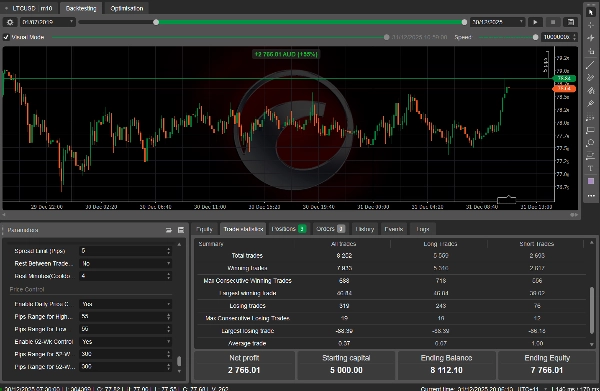Adjust Pips Range for Low stepper

(x=168, y=329)
